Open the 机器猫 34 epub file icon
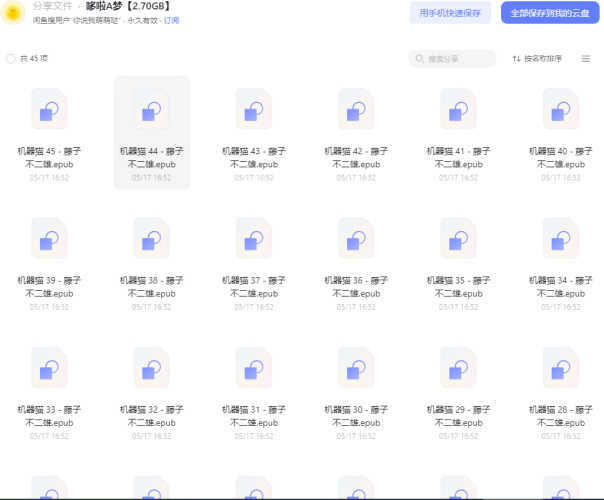This screenshot has height=500, width=604. click(x=561, y=238)
